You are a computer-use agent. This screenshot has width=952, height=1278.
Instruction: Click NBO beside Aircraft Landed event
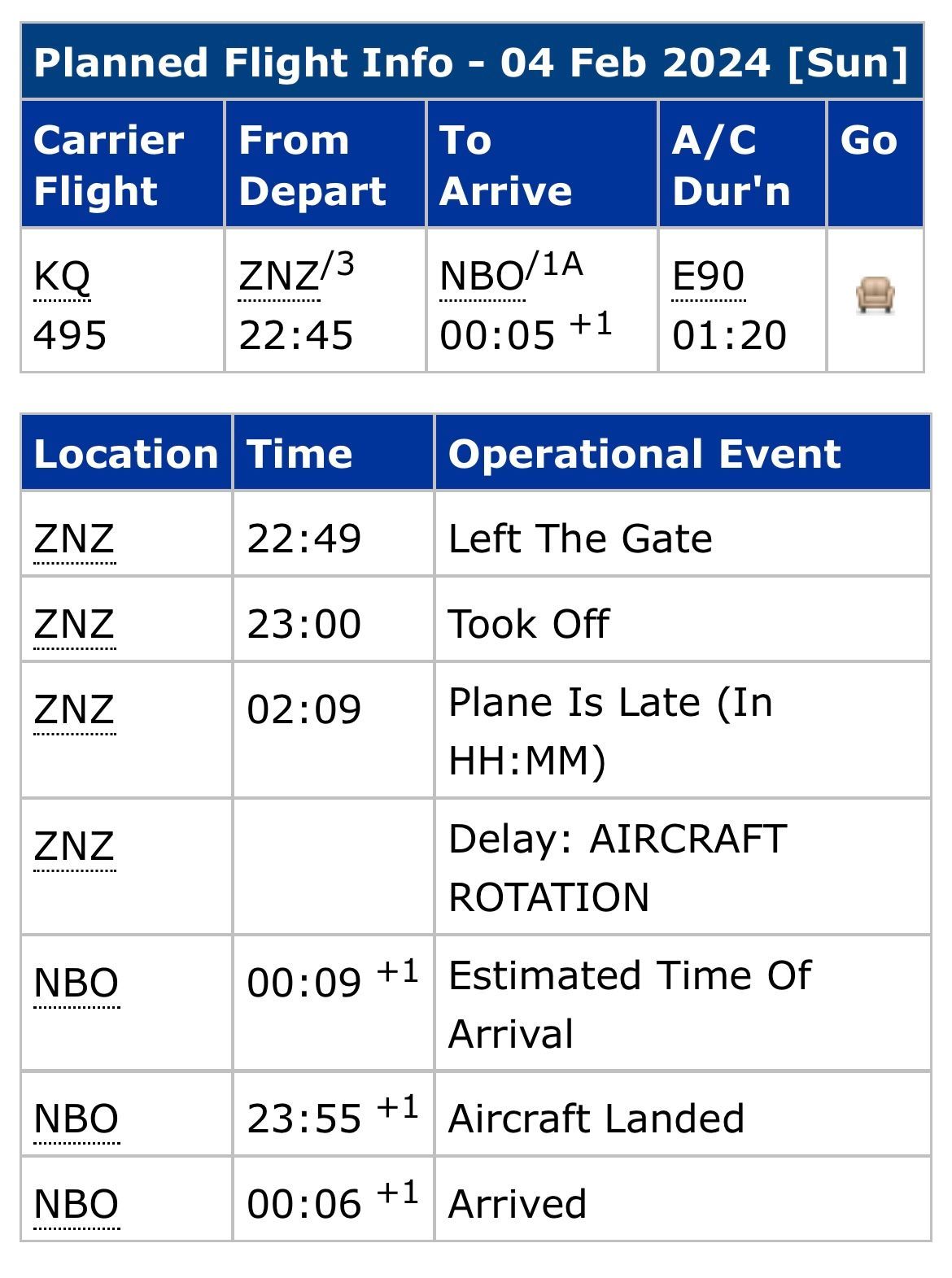[76, 1119]
